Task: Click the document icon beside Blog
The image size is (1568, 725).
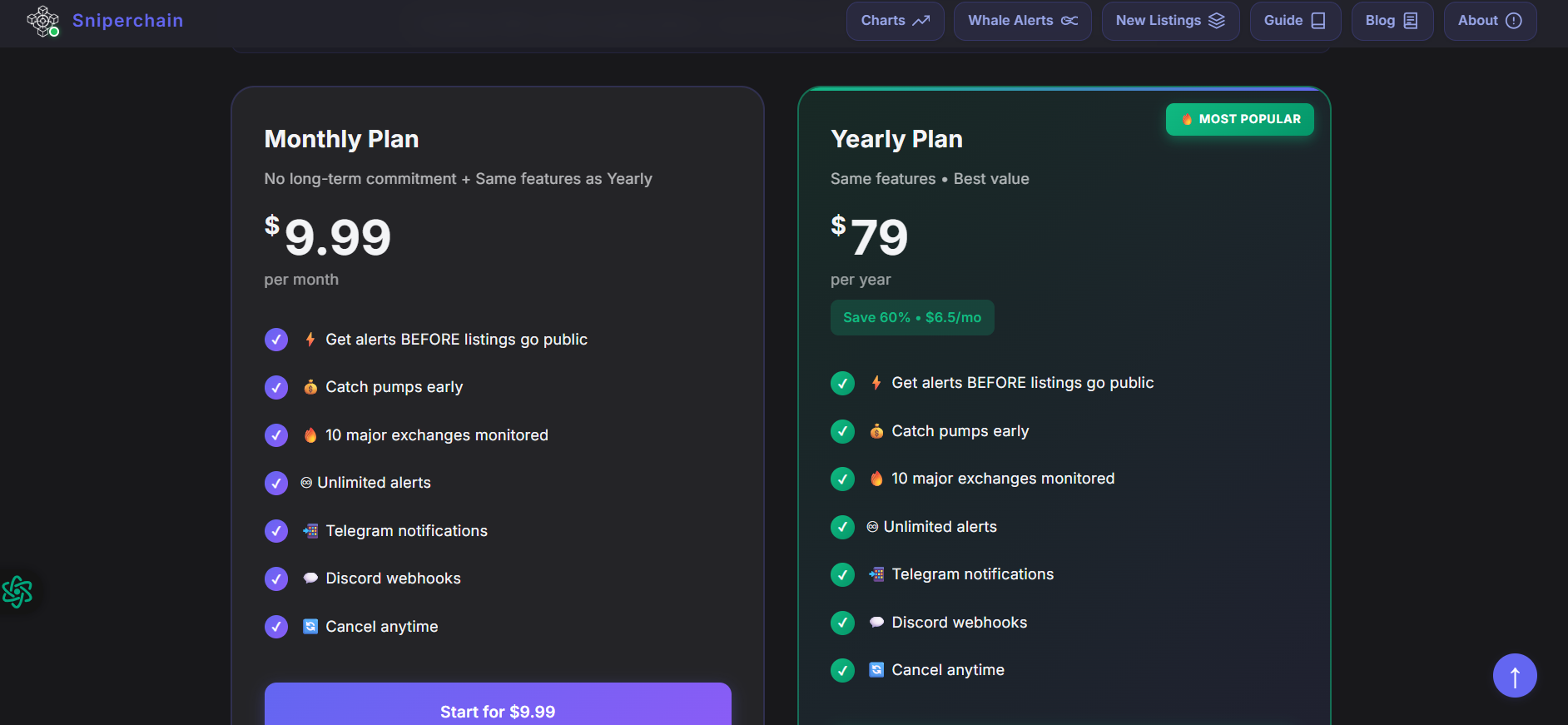Action: tap(1411, 21)
